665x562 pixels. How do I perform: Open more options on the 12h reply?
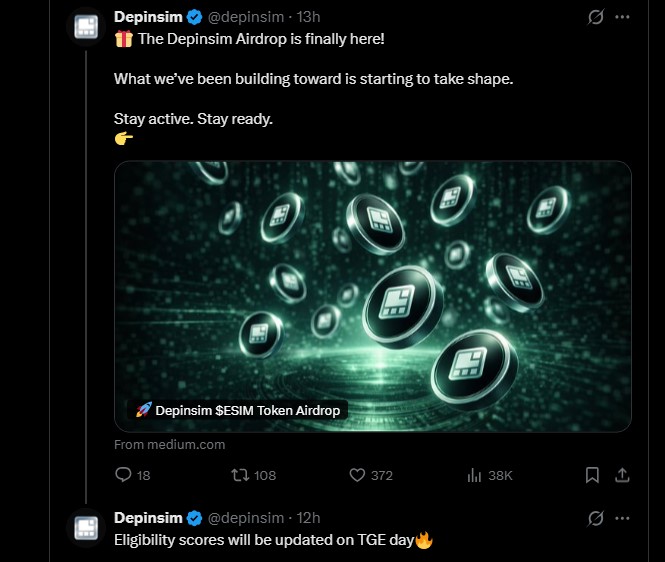click(623, 518)
